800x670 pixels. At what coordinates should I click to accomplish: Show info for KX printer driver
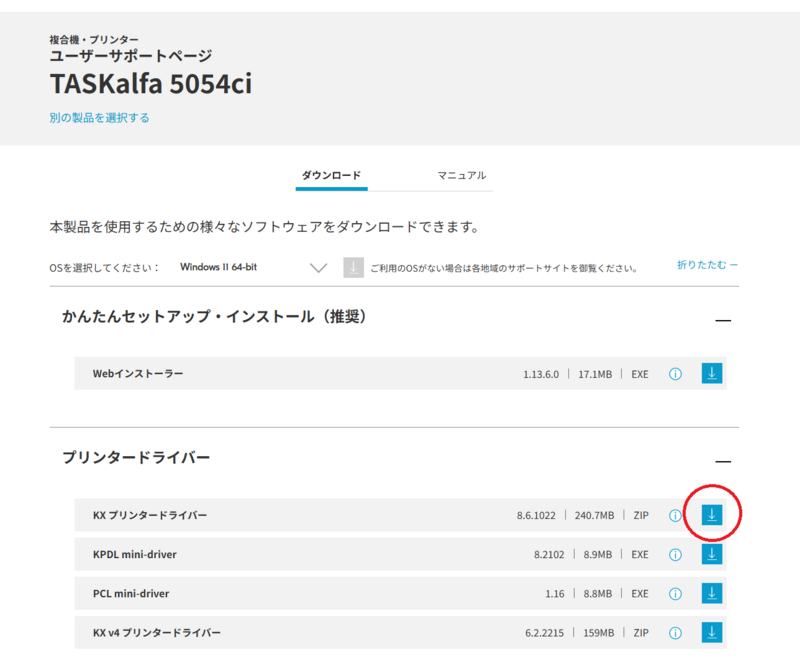pos(675,516)
